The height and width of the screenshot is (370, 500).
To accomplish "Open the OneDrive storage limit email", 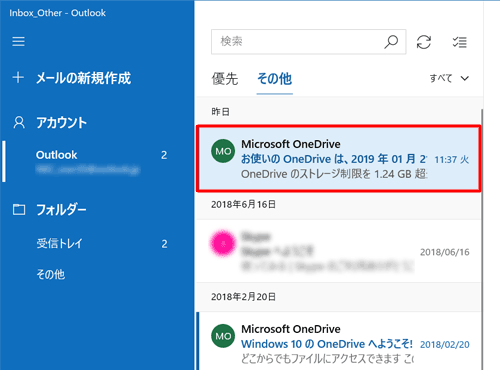I will (339, 159).
